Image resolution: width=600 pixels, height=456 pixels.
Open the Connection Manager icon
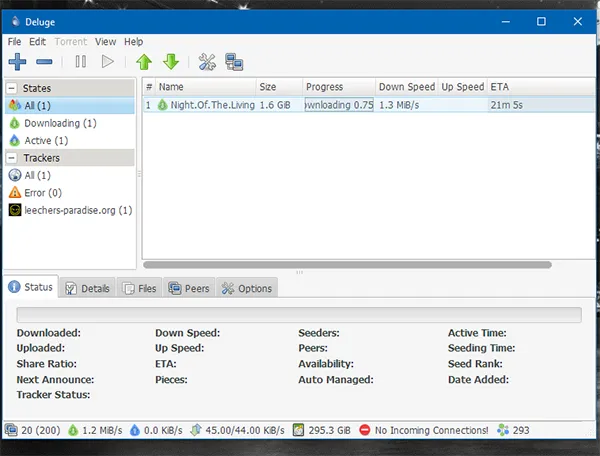(x=235, y=62)
